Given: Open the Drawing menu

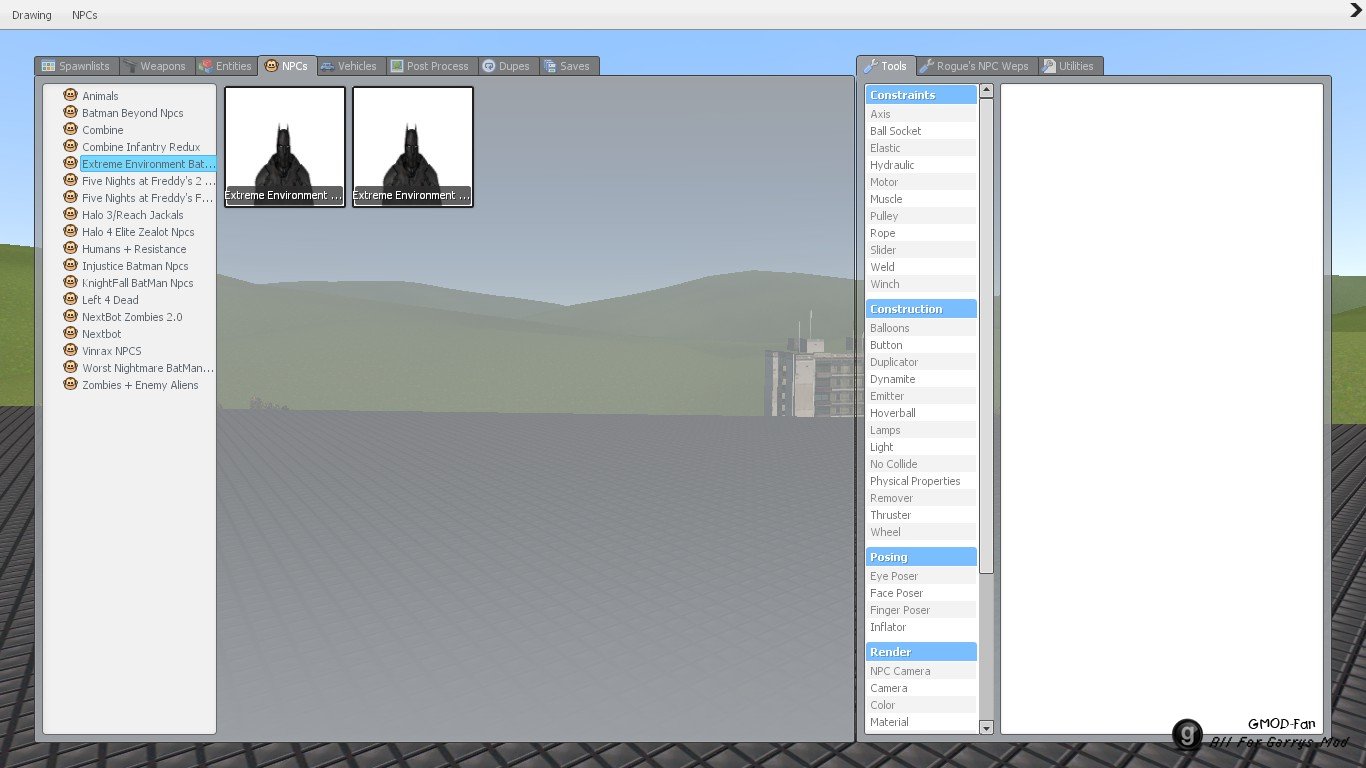Looking at the screenshot, I should click(x=32, y=15).
